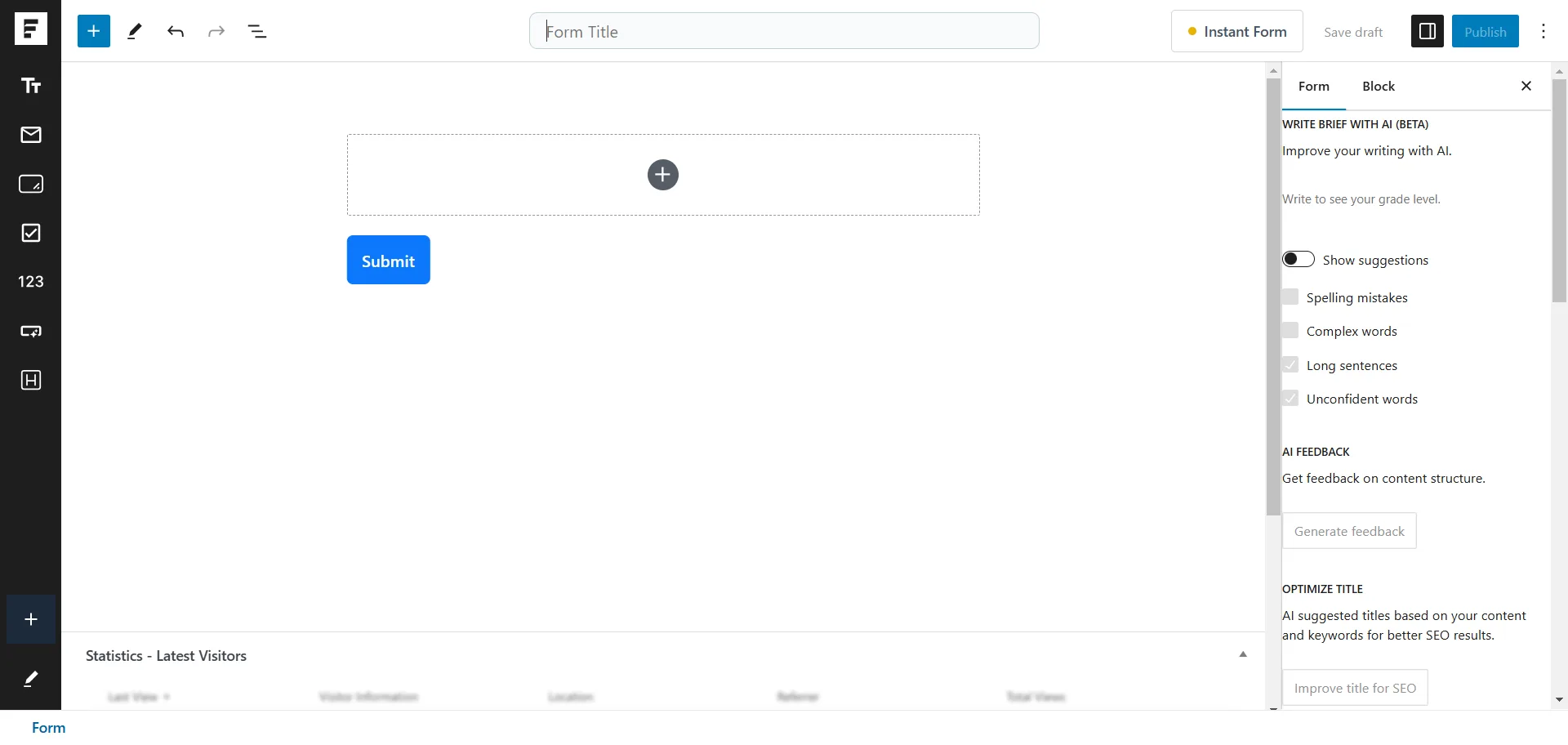The width and height of the screenshot is (1568, 745).
Task: Click the Publish button
Action: [1486, 31]
